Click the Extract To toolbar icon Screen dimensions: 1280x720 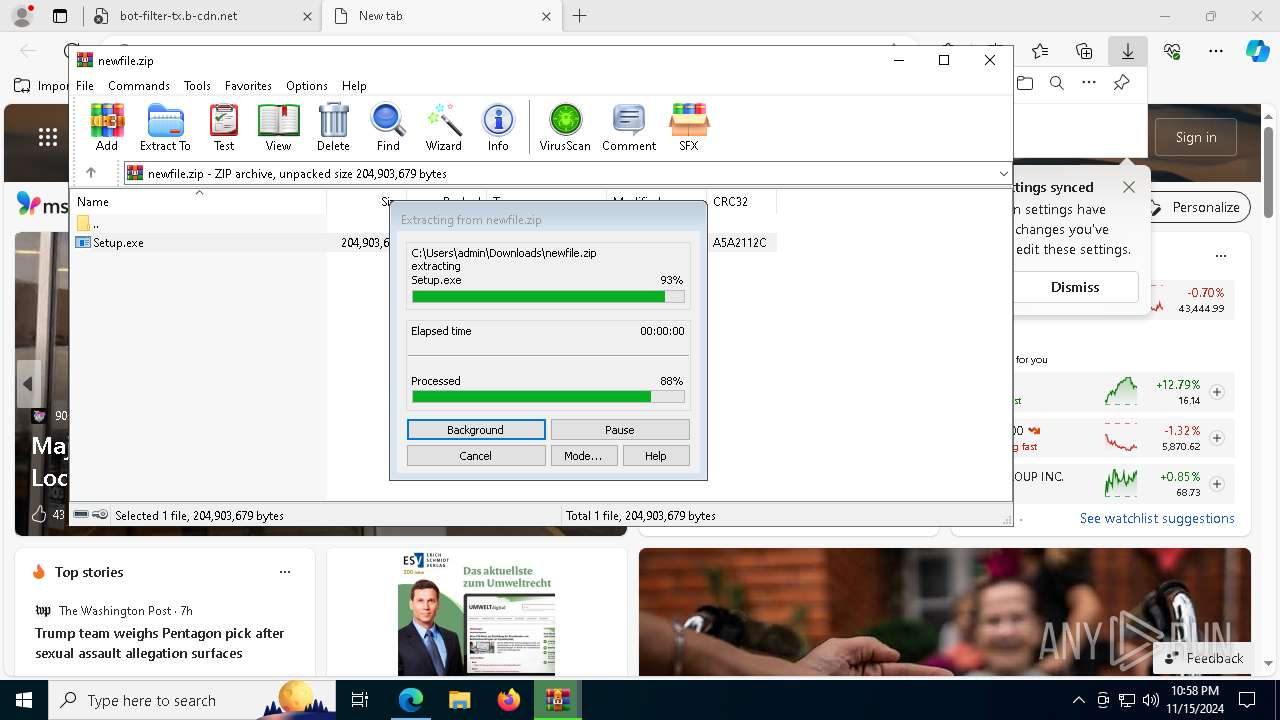[165, 127]
